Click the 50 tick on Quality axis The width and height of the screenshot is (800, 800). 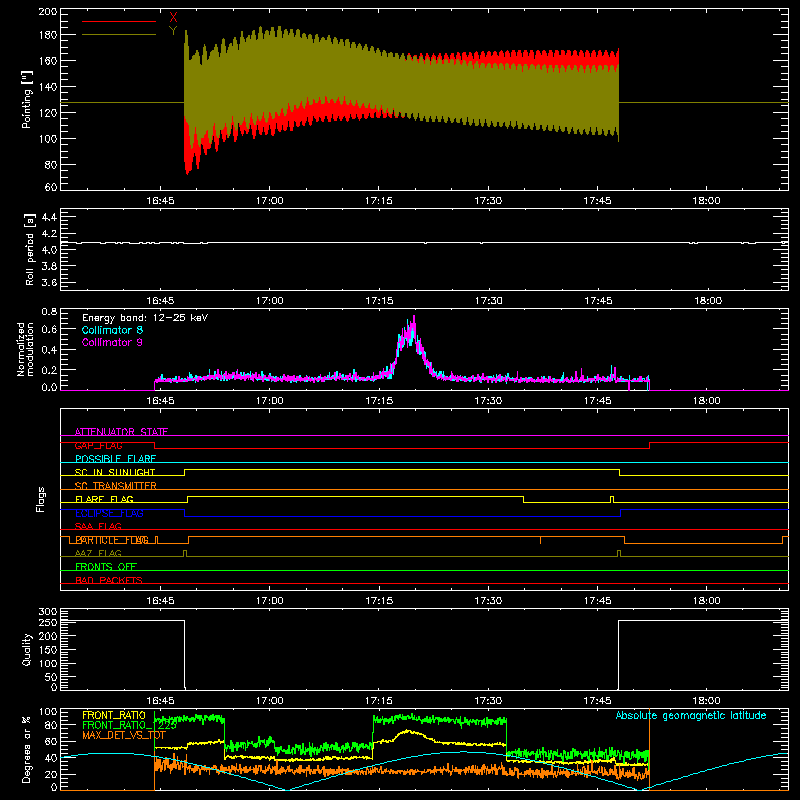[51, 677]
